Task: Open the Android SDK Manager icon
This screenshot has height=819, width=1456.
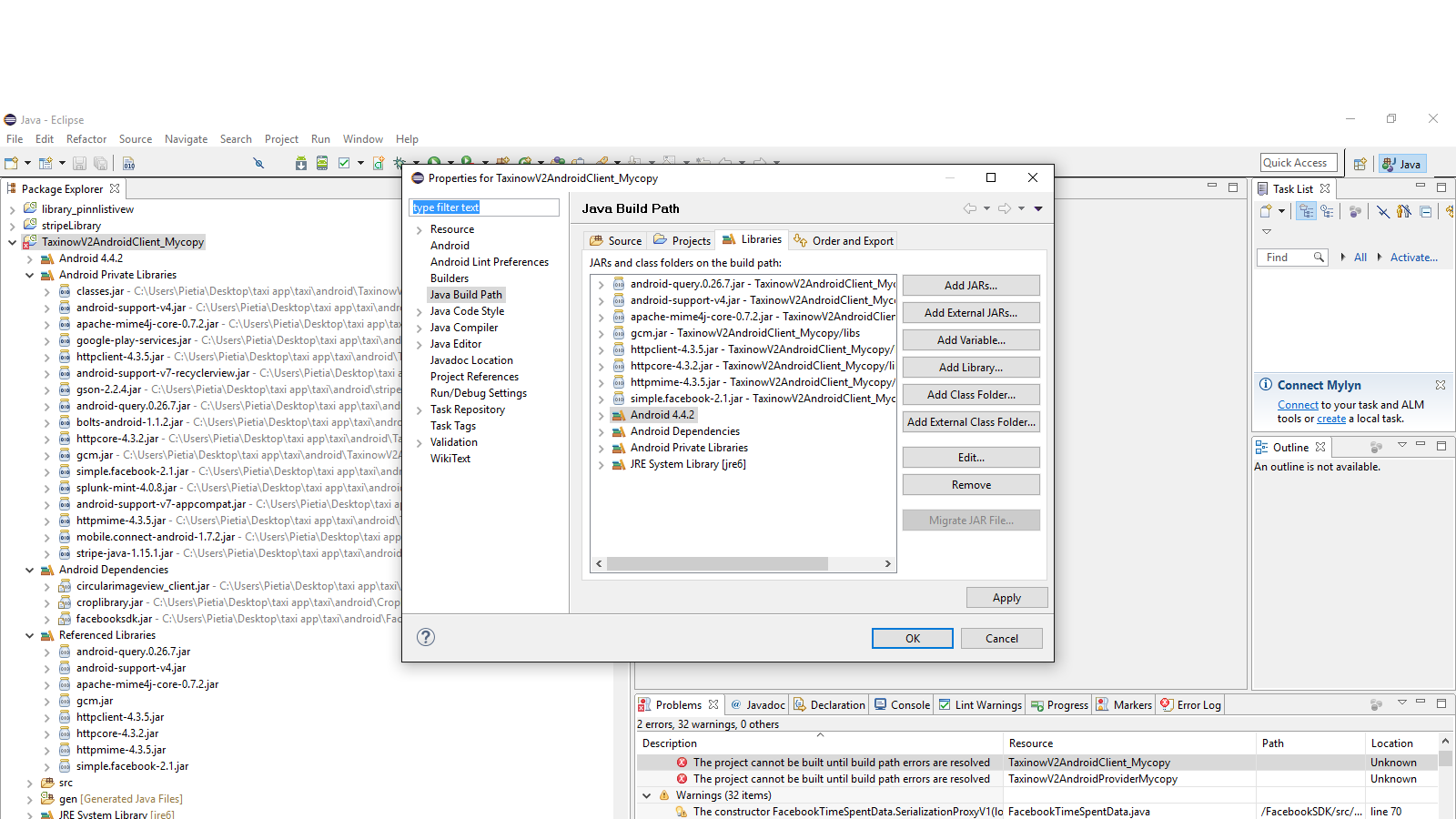Action: coord(301,164)
